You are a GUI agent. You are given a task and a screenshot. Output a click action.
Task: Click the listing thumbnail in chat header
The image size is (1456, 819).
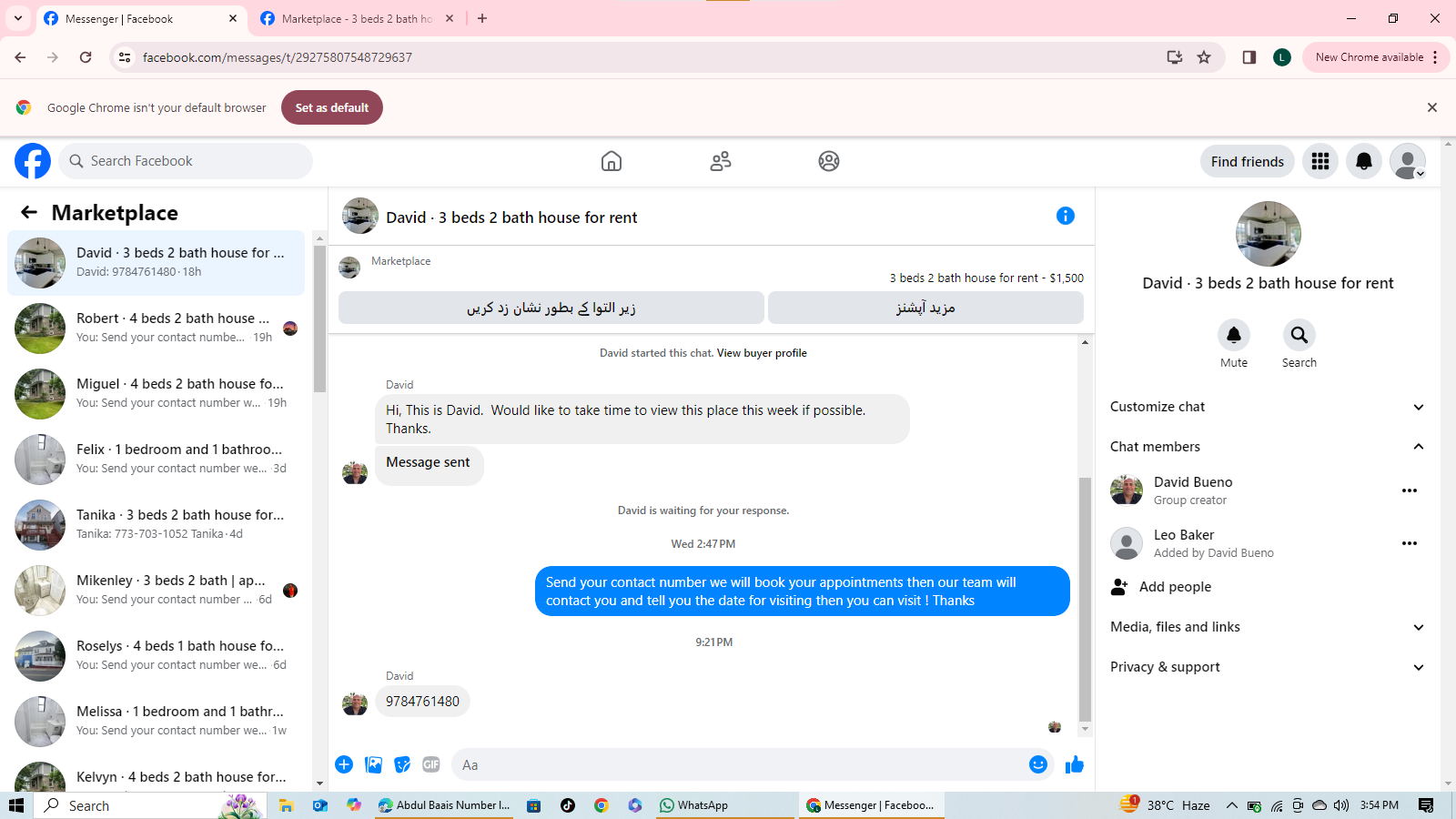(360, 216)
